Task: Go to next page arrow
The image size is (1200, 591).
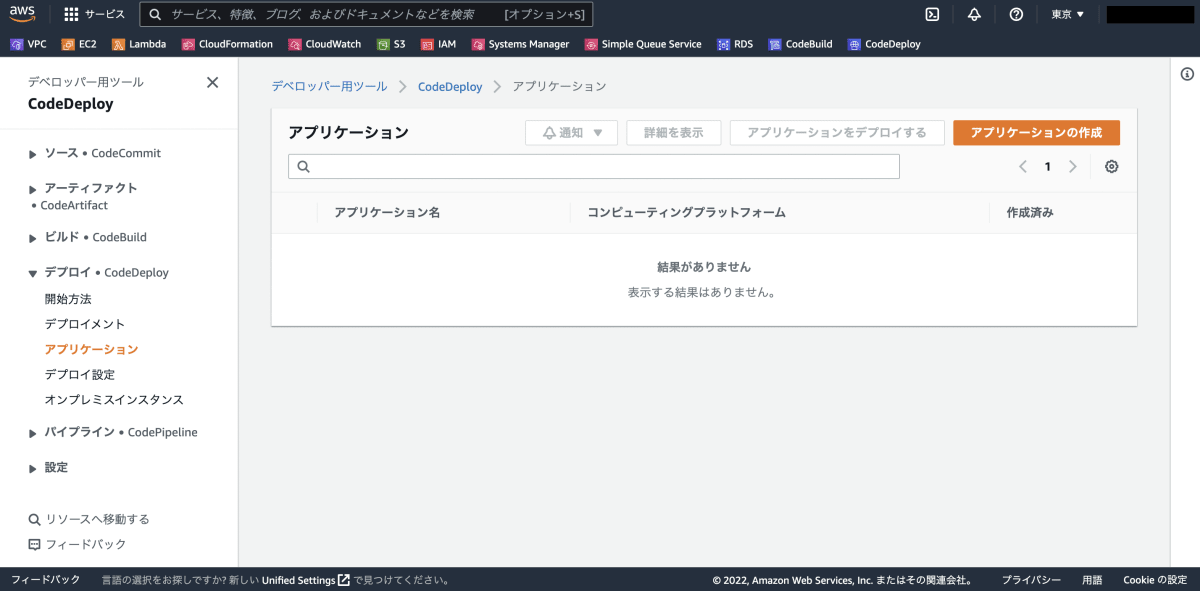Action: (1073, 167)
